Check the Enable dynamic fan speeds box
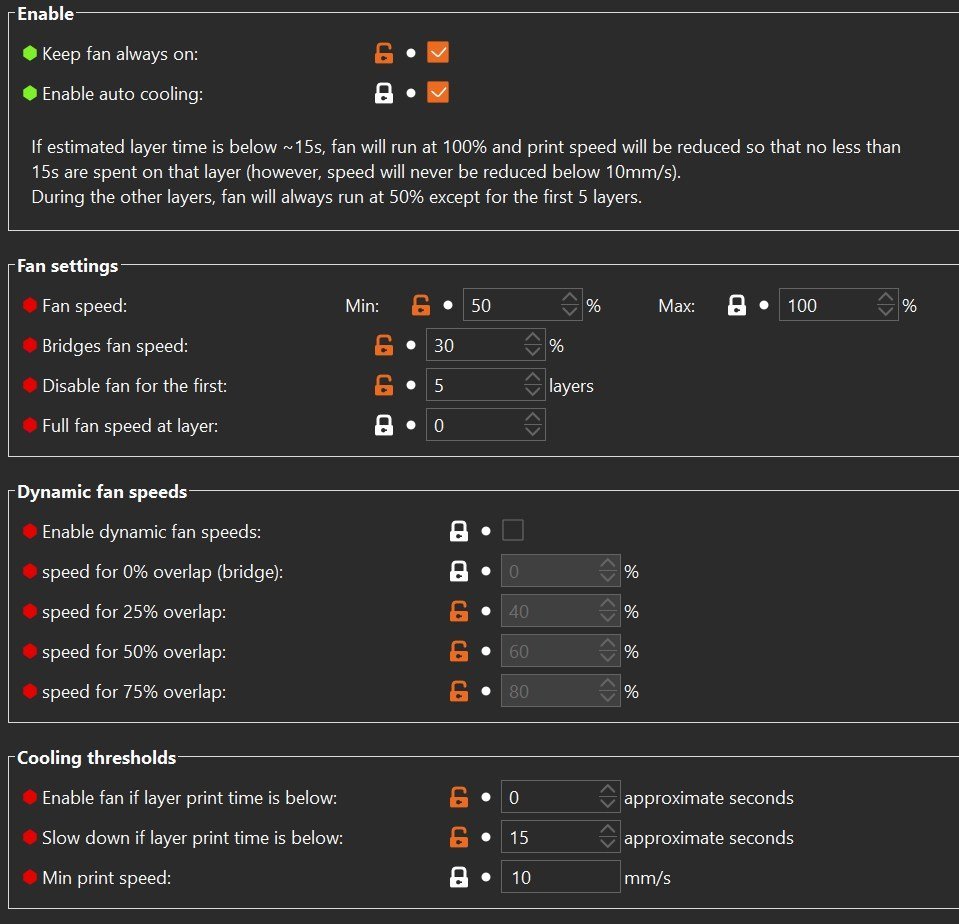 coord(513,530)
